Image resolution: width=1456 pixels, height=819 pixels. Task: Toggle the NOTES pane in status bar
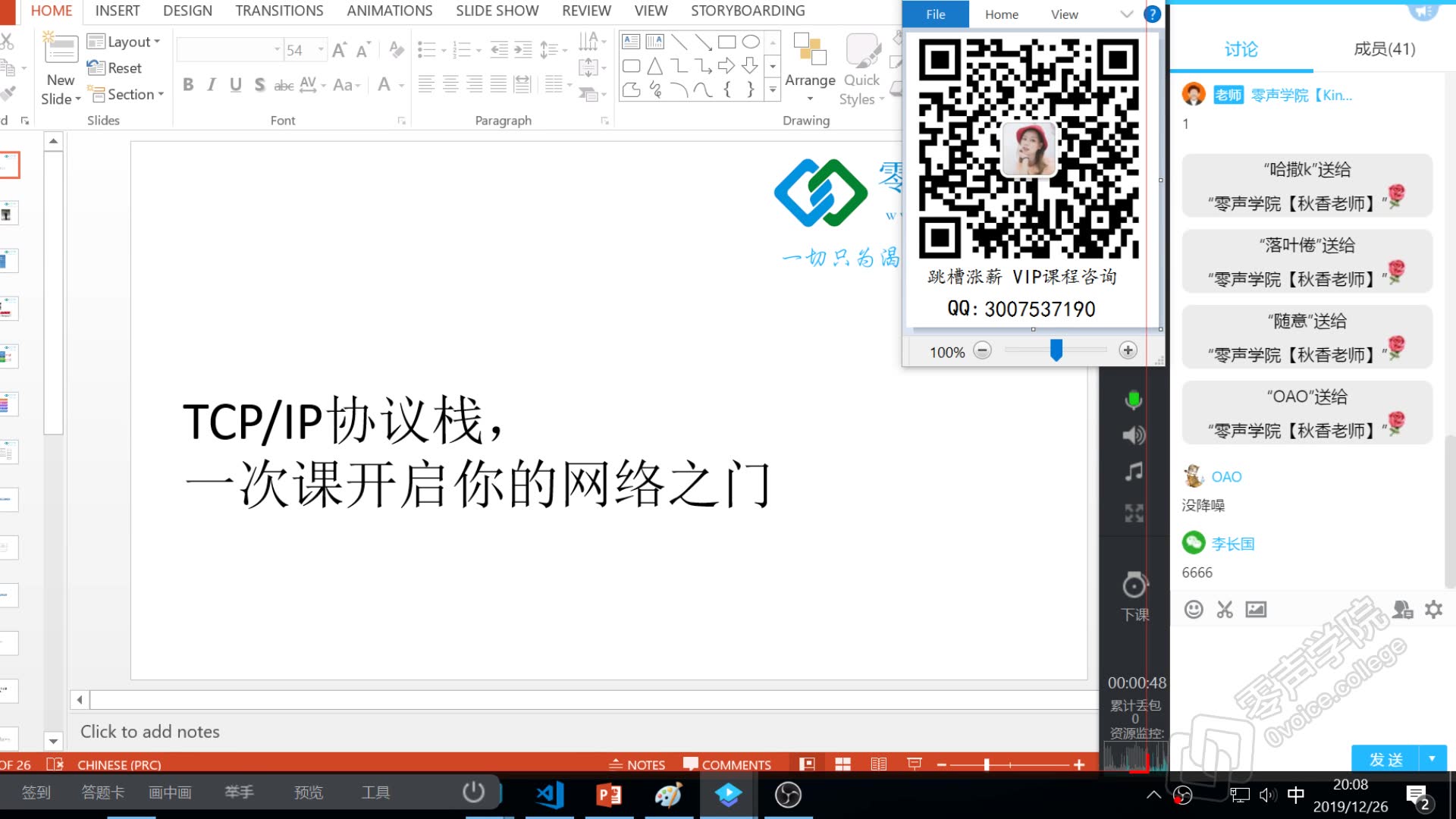[637, 764]
